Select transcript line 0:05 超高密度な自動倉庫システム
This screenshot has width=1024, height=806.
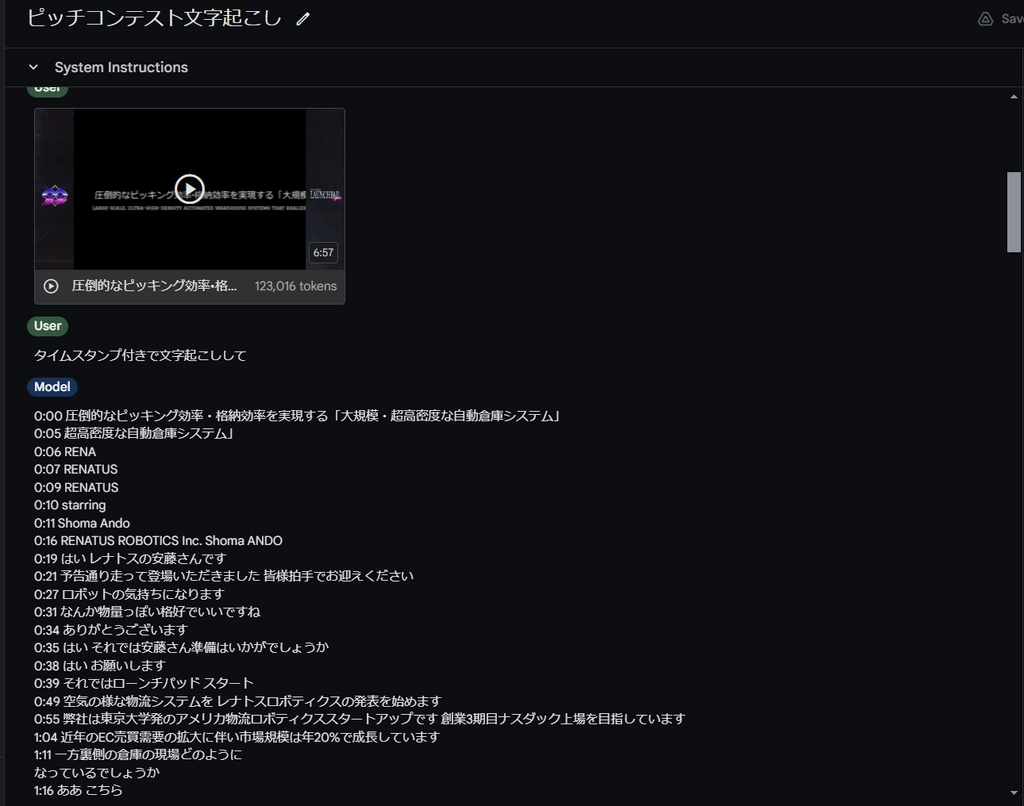[135, 434]
